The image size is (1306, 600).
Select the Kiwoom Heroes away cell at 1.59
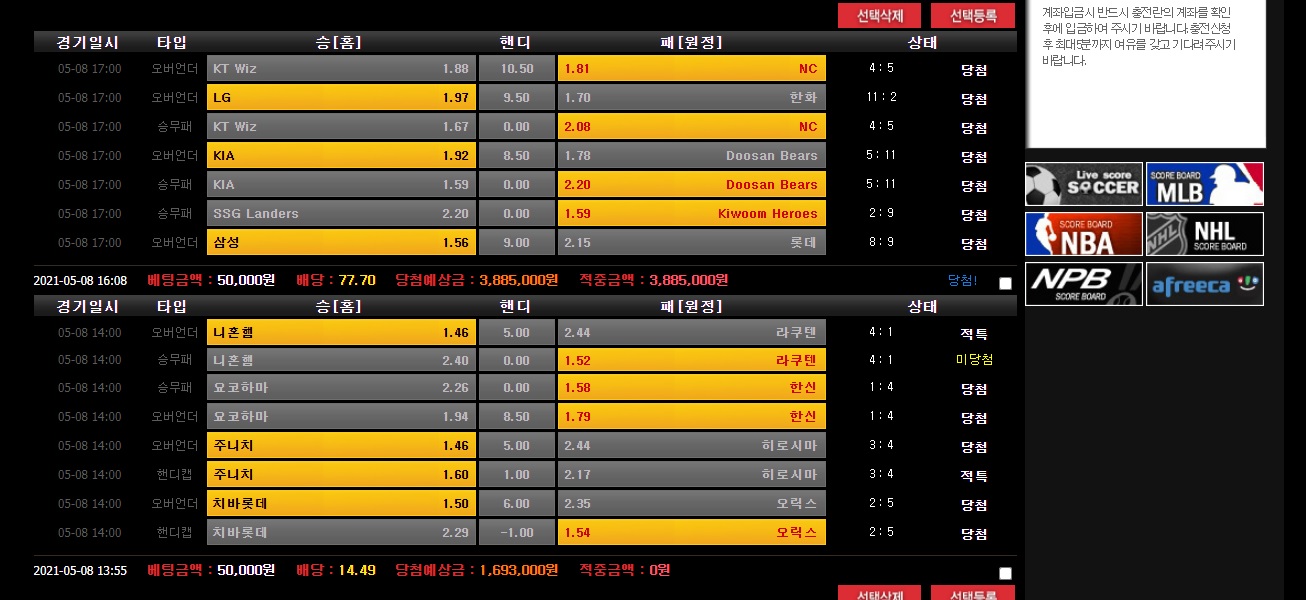[691, 214]
